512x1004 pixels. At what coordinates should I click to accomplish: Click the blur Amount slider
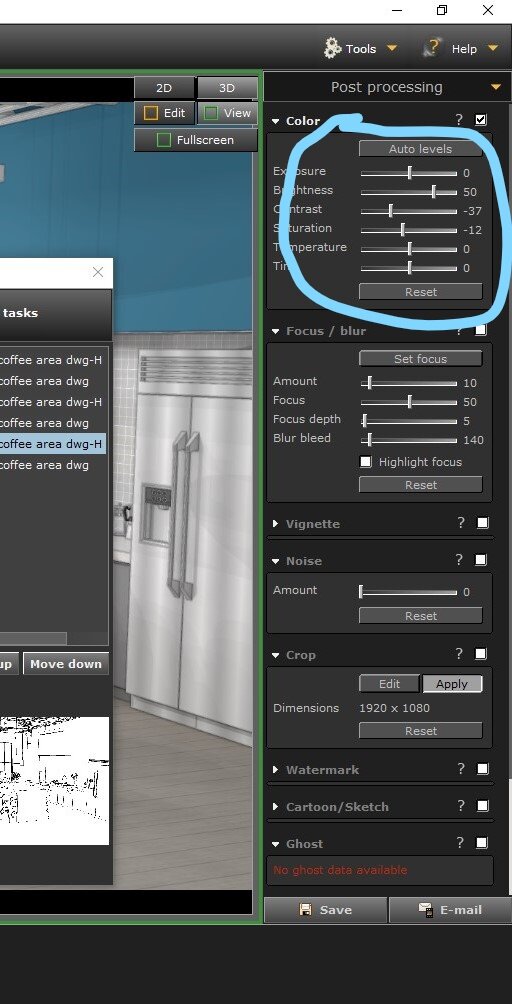(x=409, y=383)
